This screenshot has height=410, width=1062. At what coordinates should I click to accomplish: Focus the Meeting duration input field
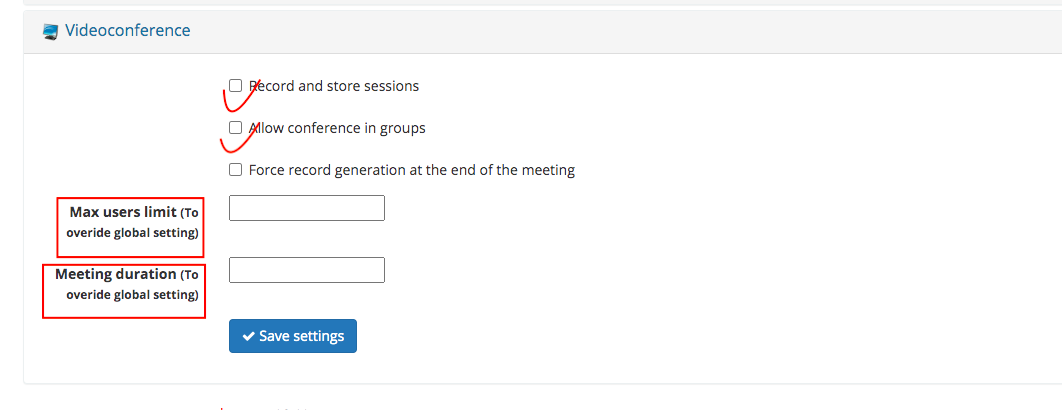[307, 270]
